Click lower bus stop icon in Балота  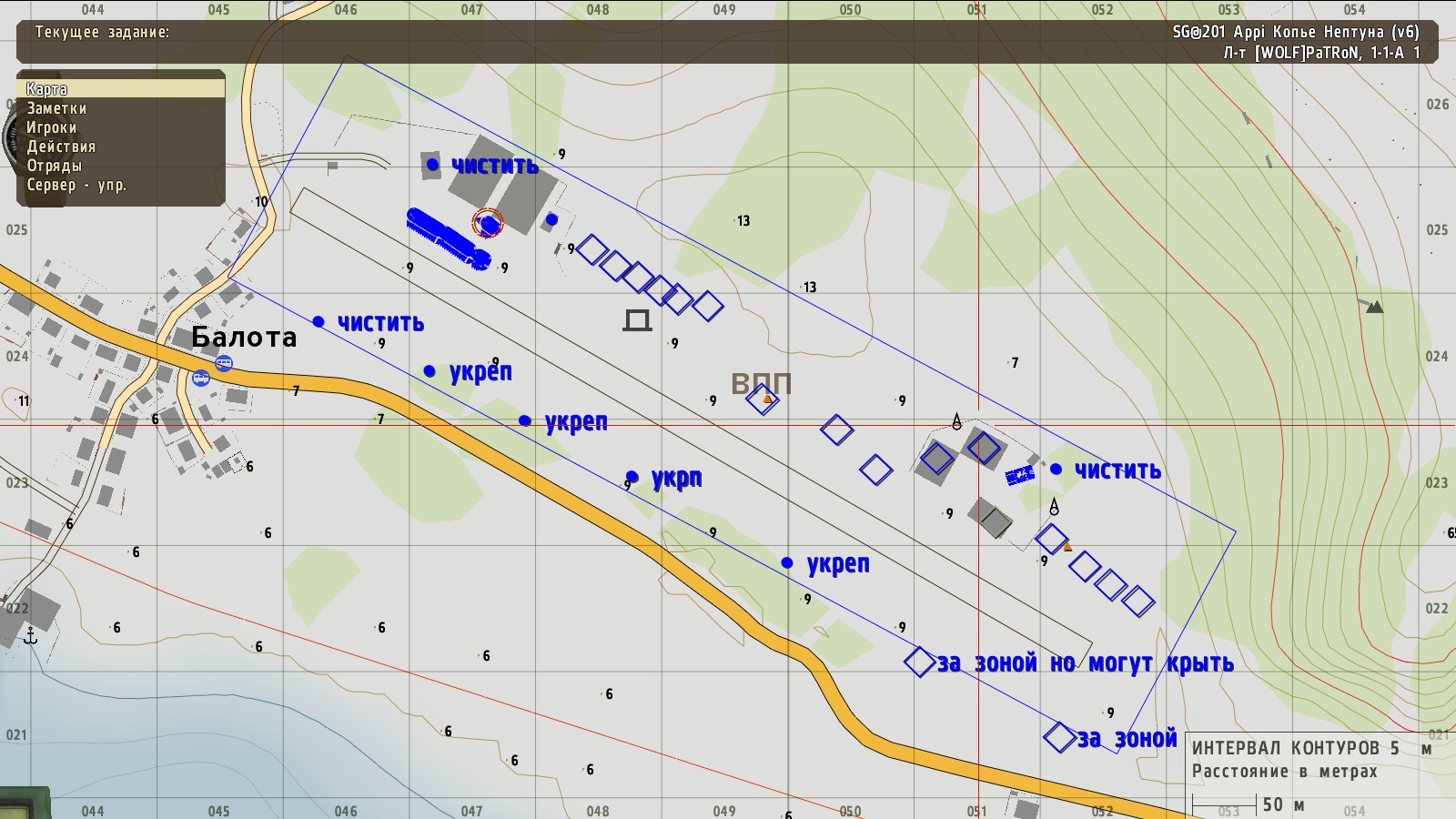(201, 378)
